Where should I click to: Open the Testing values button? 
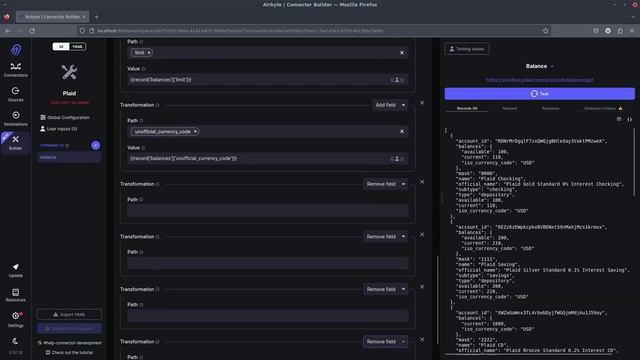tap(467, 49)
